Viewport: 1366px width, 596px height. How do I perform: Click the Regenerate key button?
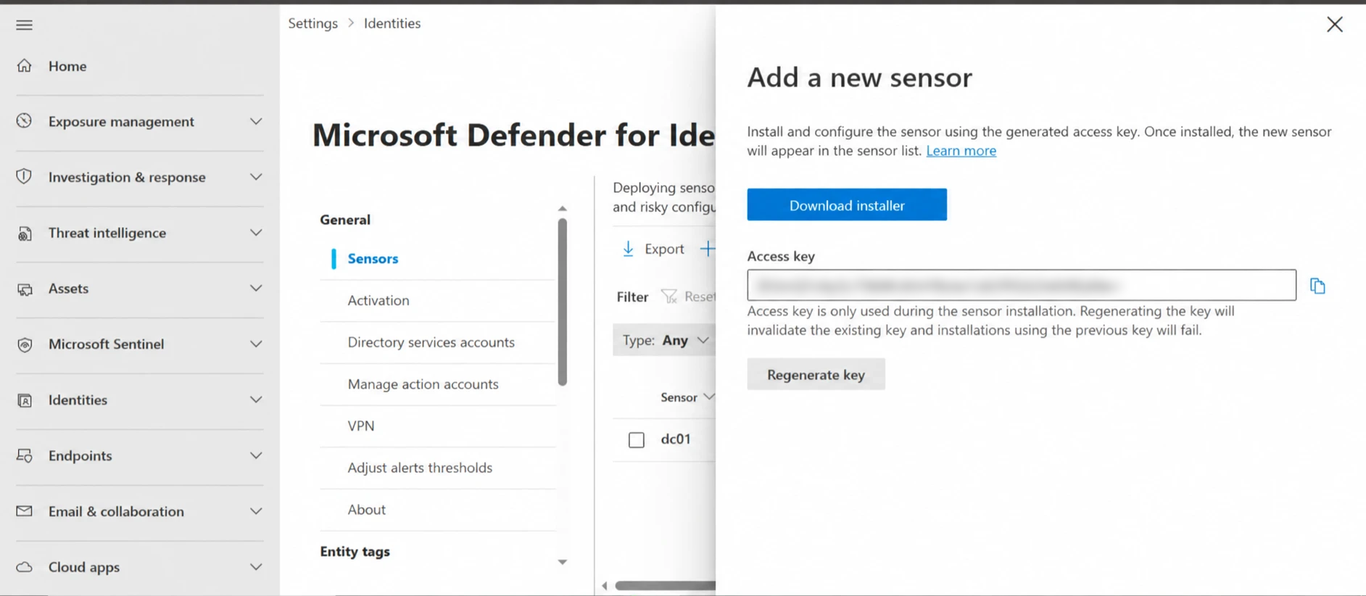pyautogui.click(x=816, y=375)
